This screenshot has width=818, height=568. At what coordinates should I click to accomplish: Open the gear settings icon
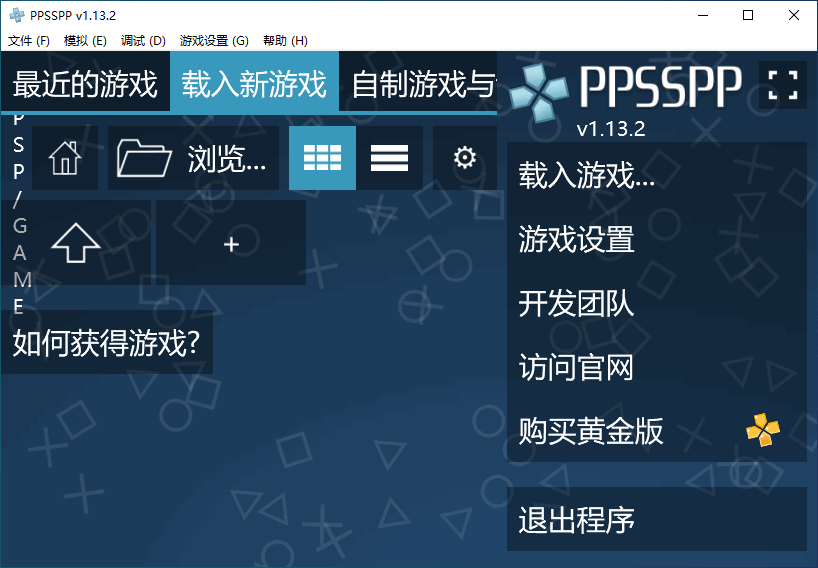point(464,158)
